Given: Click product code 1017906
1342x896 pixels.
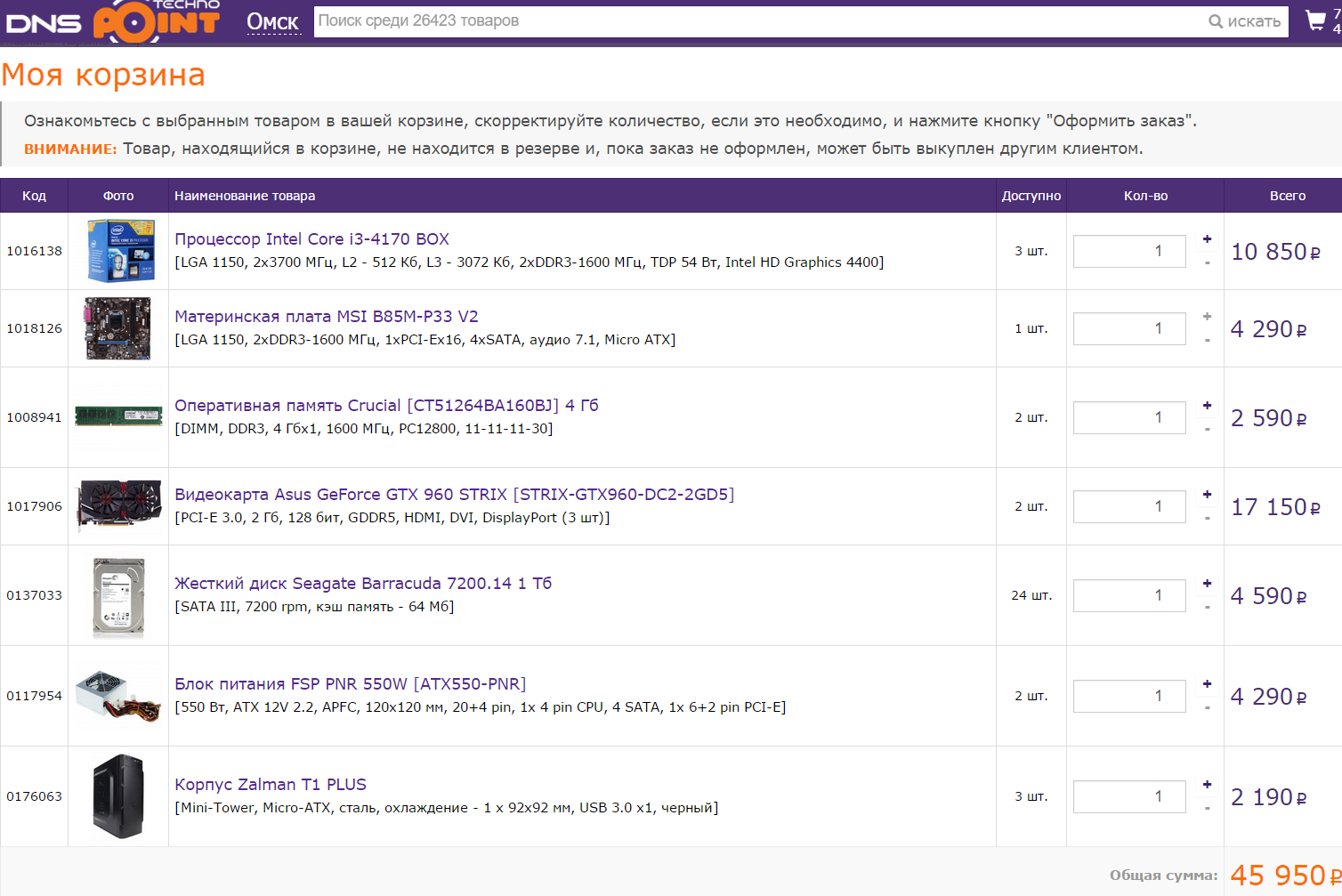Looking at the screenshot, I should click(x=34, y=506).
